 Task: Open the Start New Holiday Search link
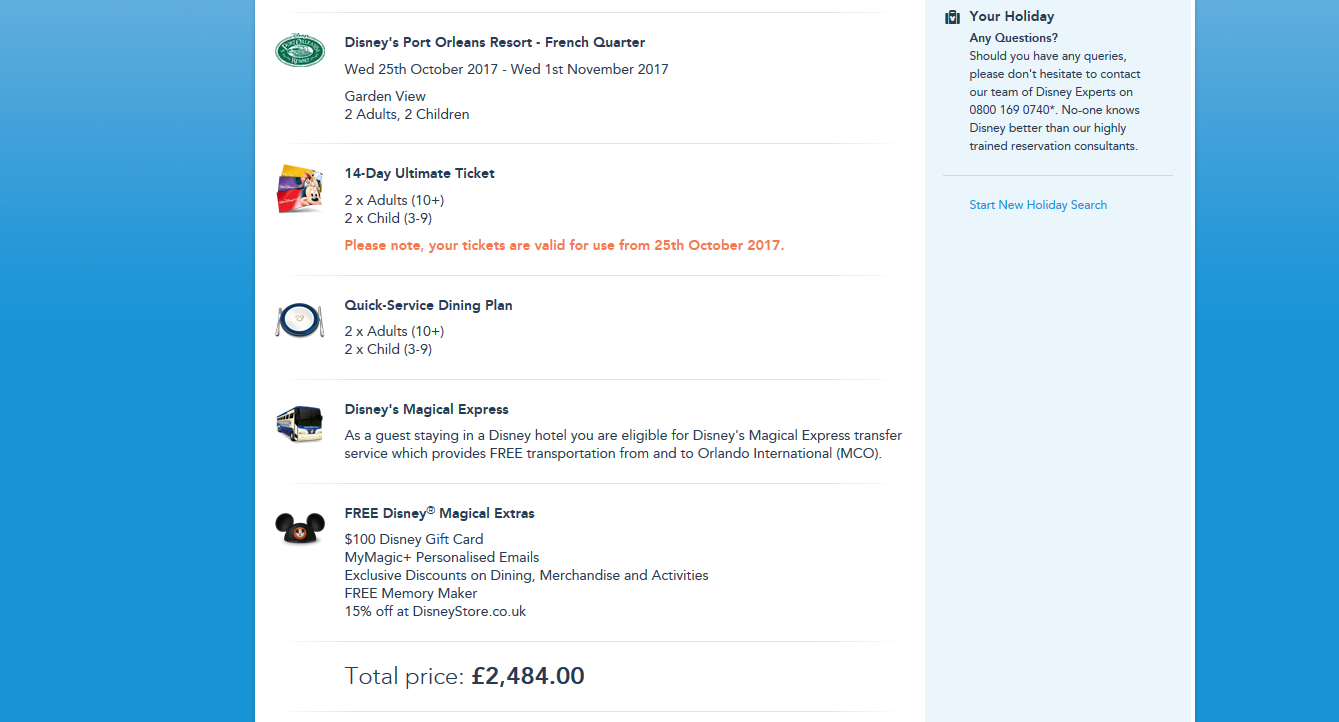click(1038, 205)
